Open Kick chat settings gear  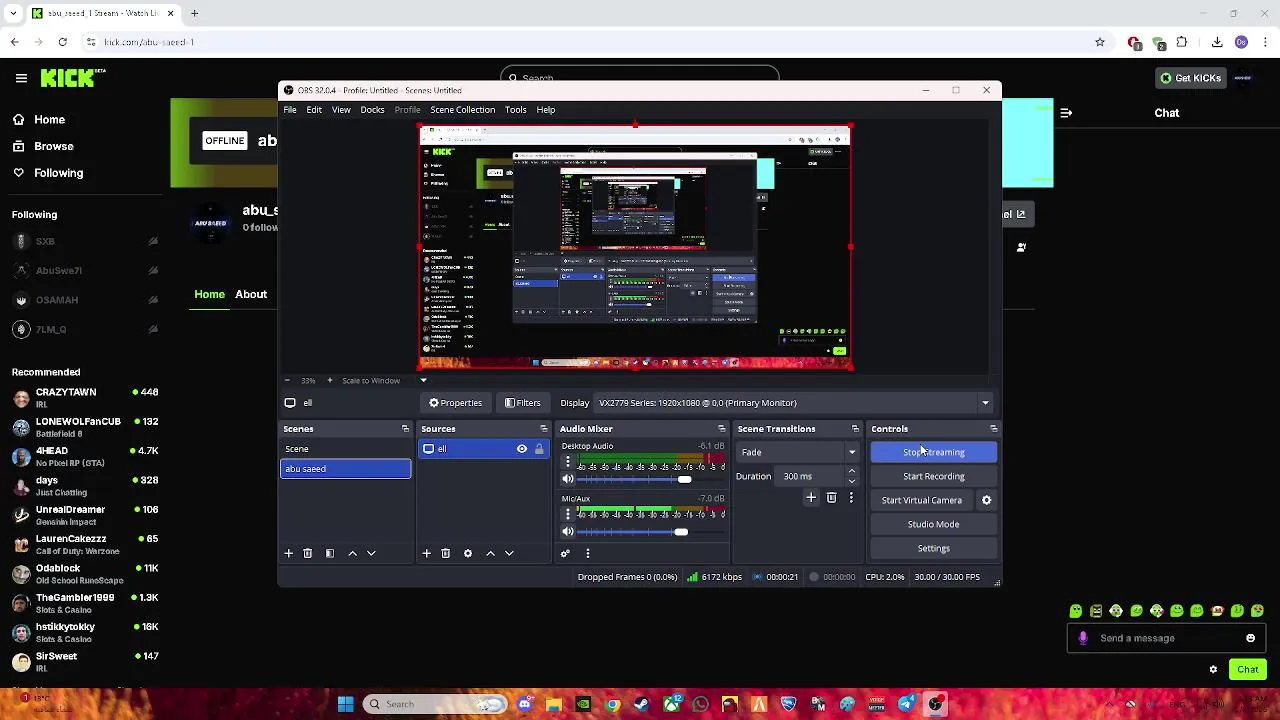pyautogui.click(x=1213, y=670)
